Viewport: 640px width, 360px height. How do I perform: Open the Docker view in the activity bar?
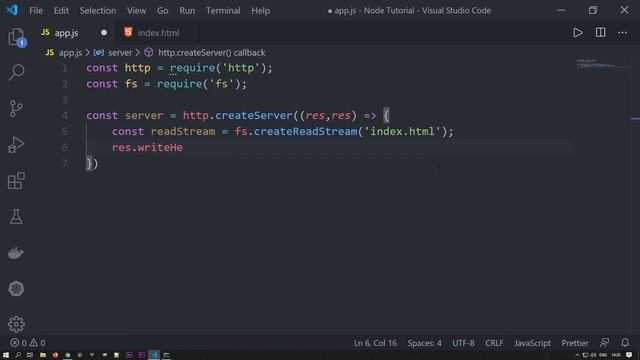pos(16,253)
